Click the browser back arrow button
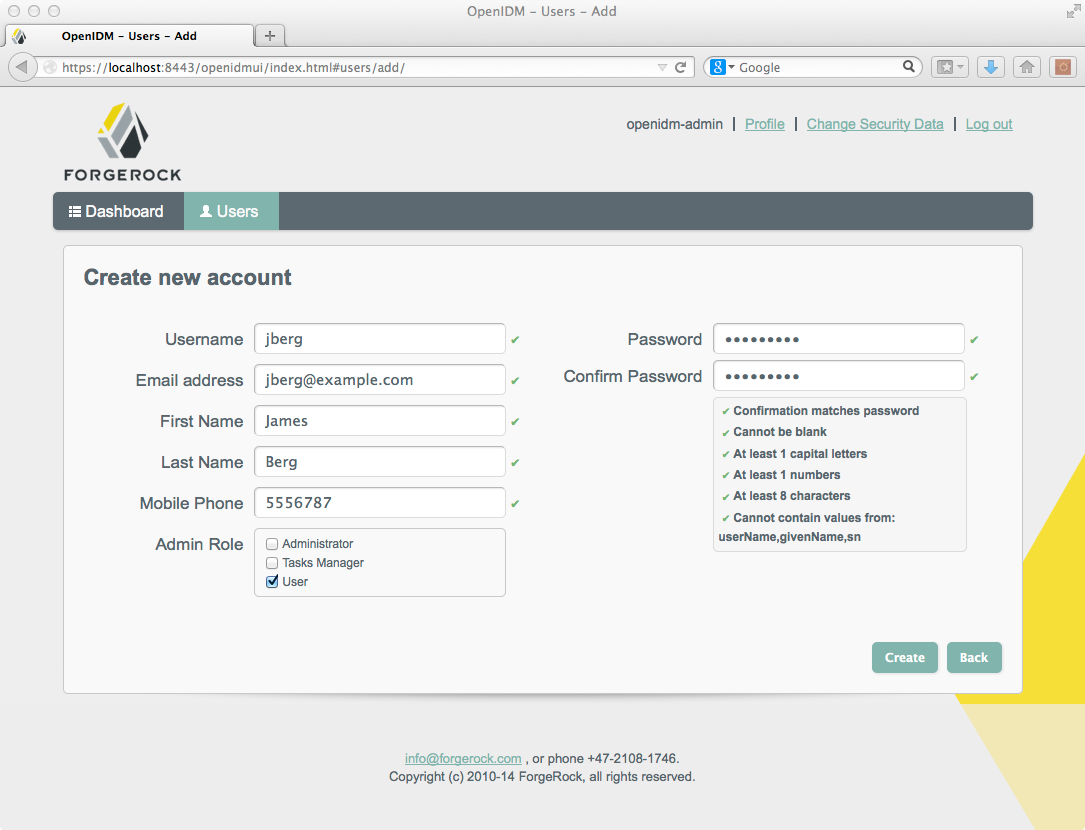The width and height of the screenshot is (1085, 830). tap(22, 67)
